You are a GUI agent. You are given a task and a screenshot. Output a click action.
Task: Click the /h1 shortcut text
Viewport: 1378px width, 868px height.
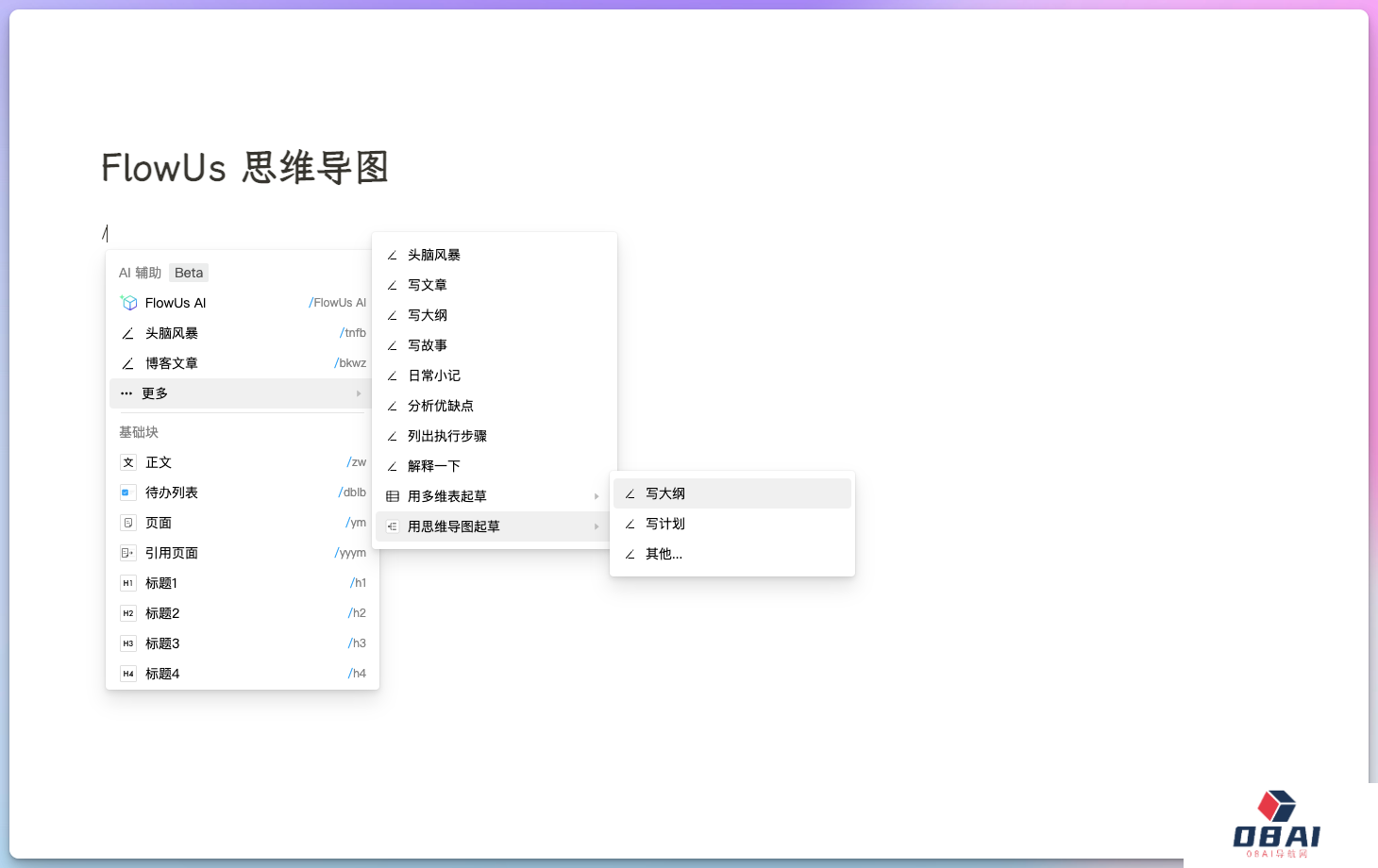[x=358, y=583]
